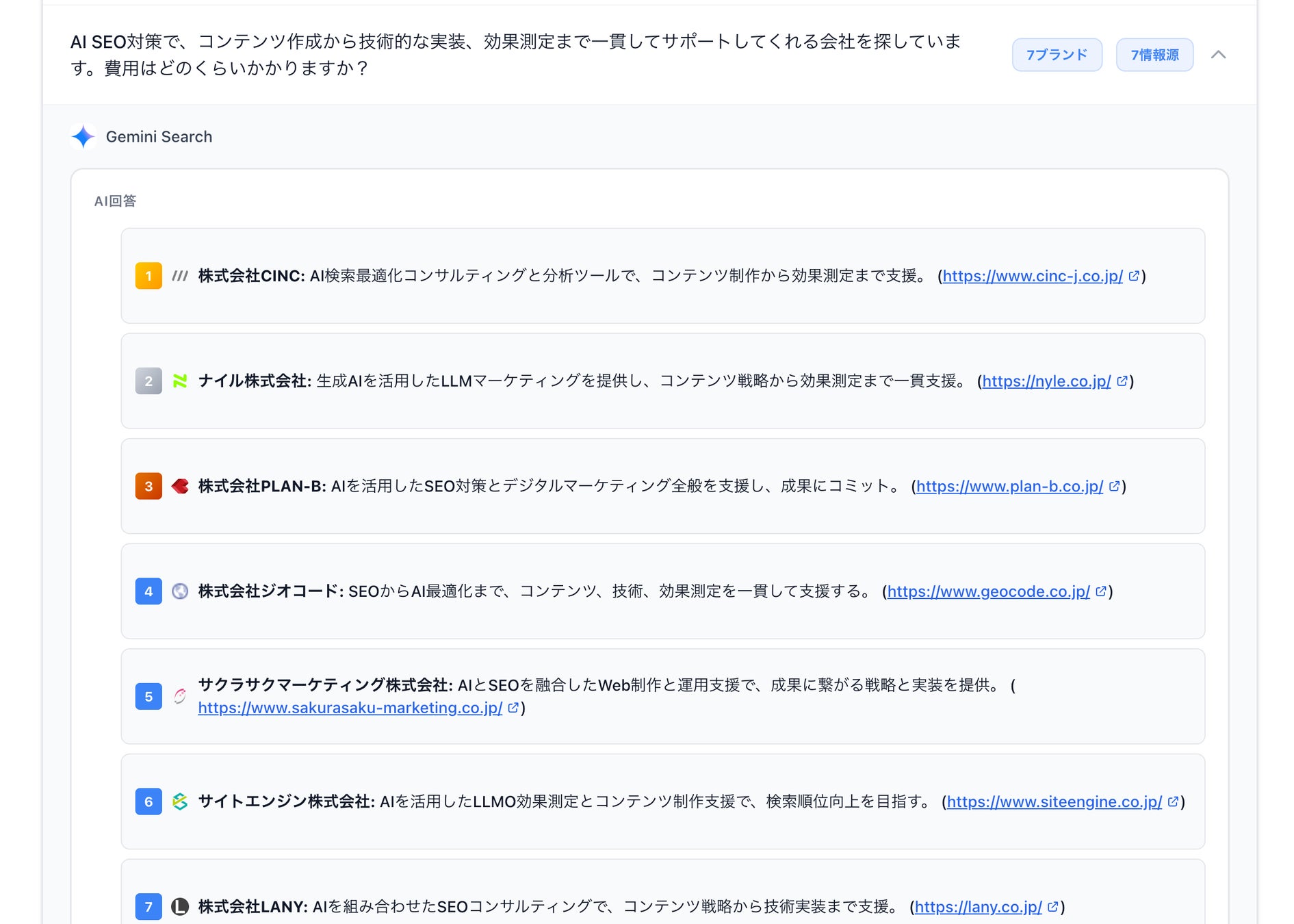This screenshot has height=924, width=1294.
Task: Select the 株式会社PLAN-B company name
Action: click(x=262, y=487)
